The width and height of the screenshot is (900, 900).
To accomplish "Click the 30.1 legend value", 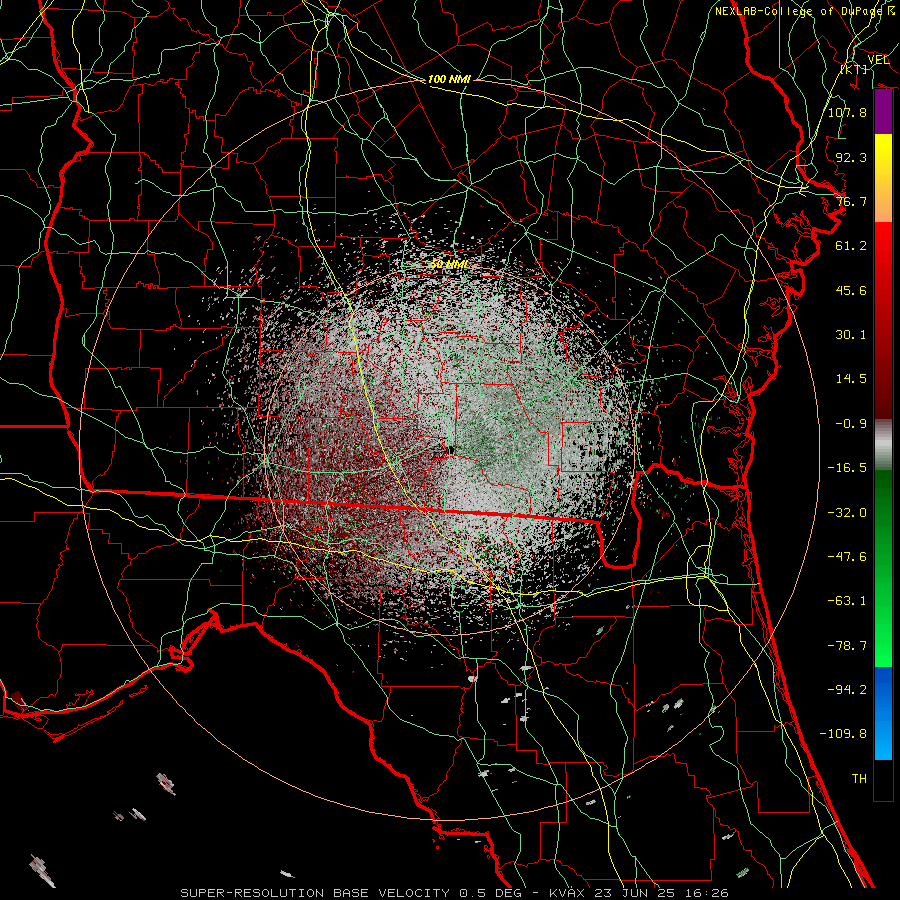I will click(851, 335).
